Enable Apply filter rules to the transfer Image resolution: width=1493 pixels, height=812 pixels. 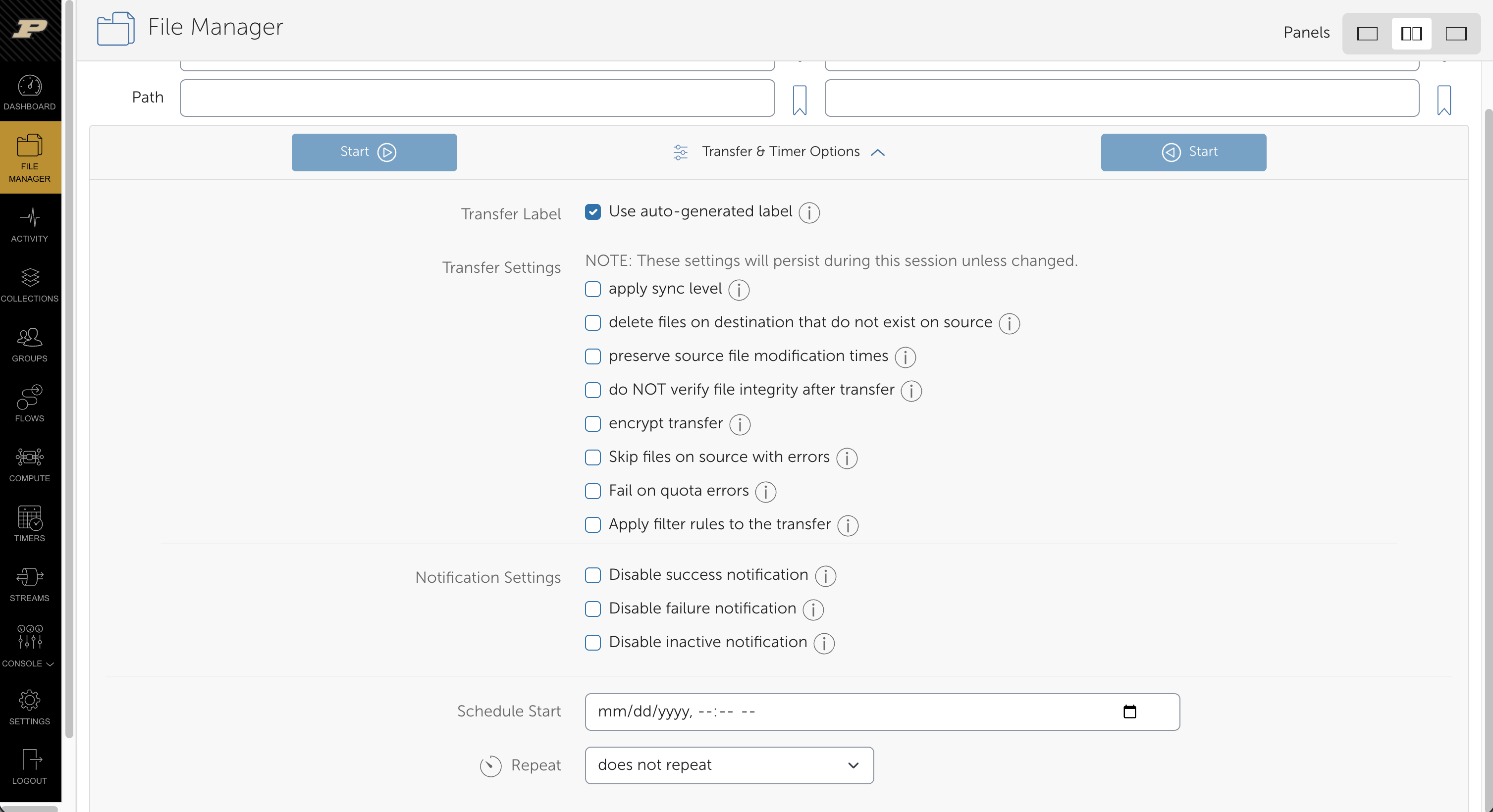[x=593, y=525]
